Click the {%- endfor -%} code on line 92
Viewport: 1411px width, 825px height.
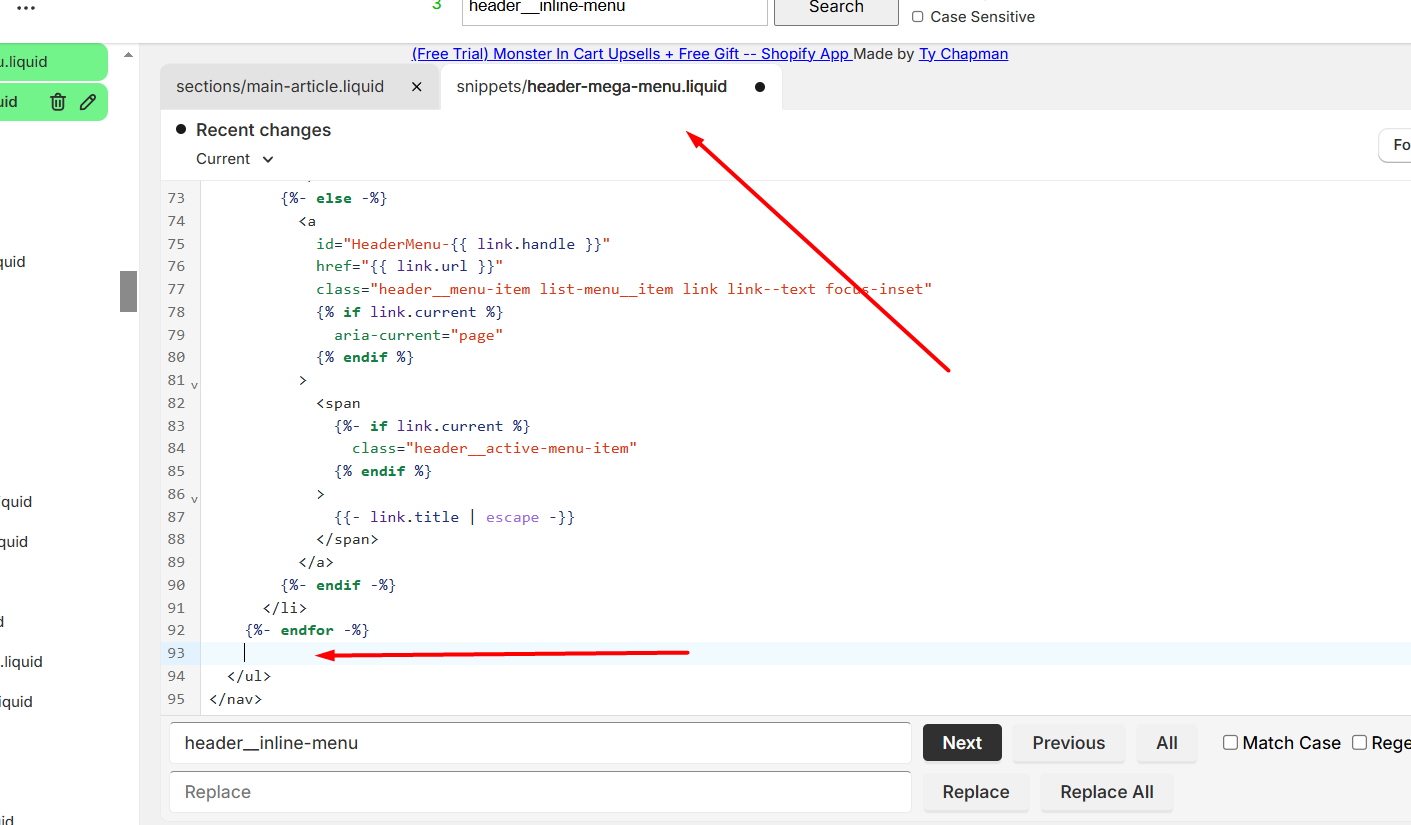pyautogui.click(x=307, y=630)
